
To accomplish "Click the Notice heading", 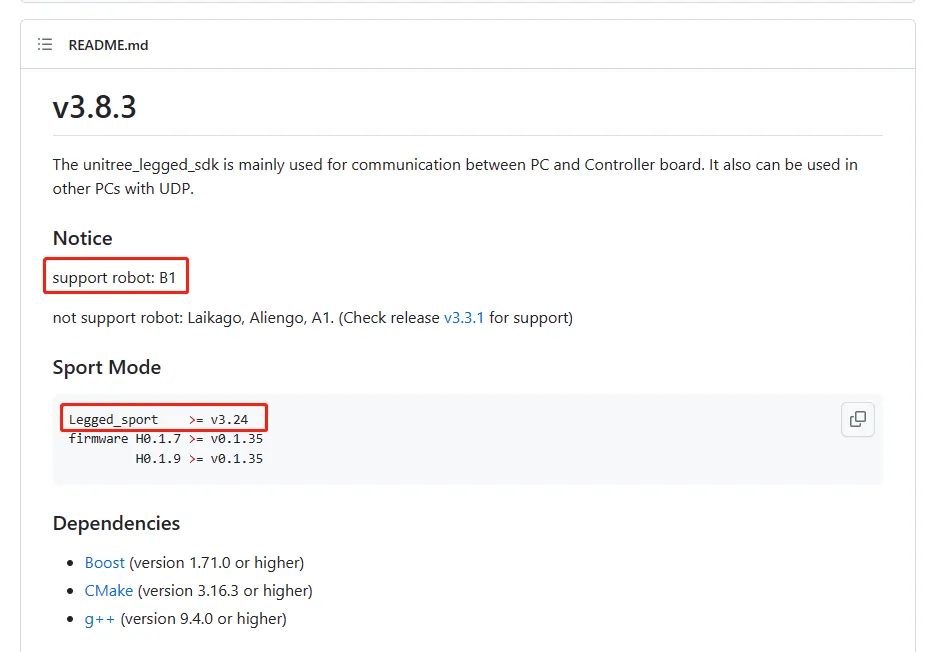I will (x=82, y=238).
